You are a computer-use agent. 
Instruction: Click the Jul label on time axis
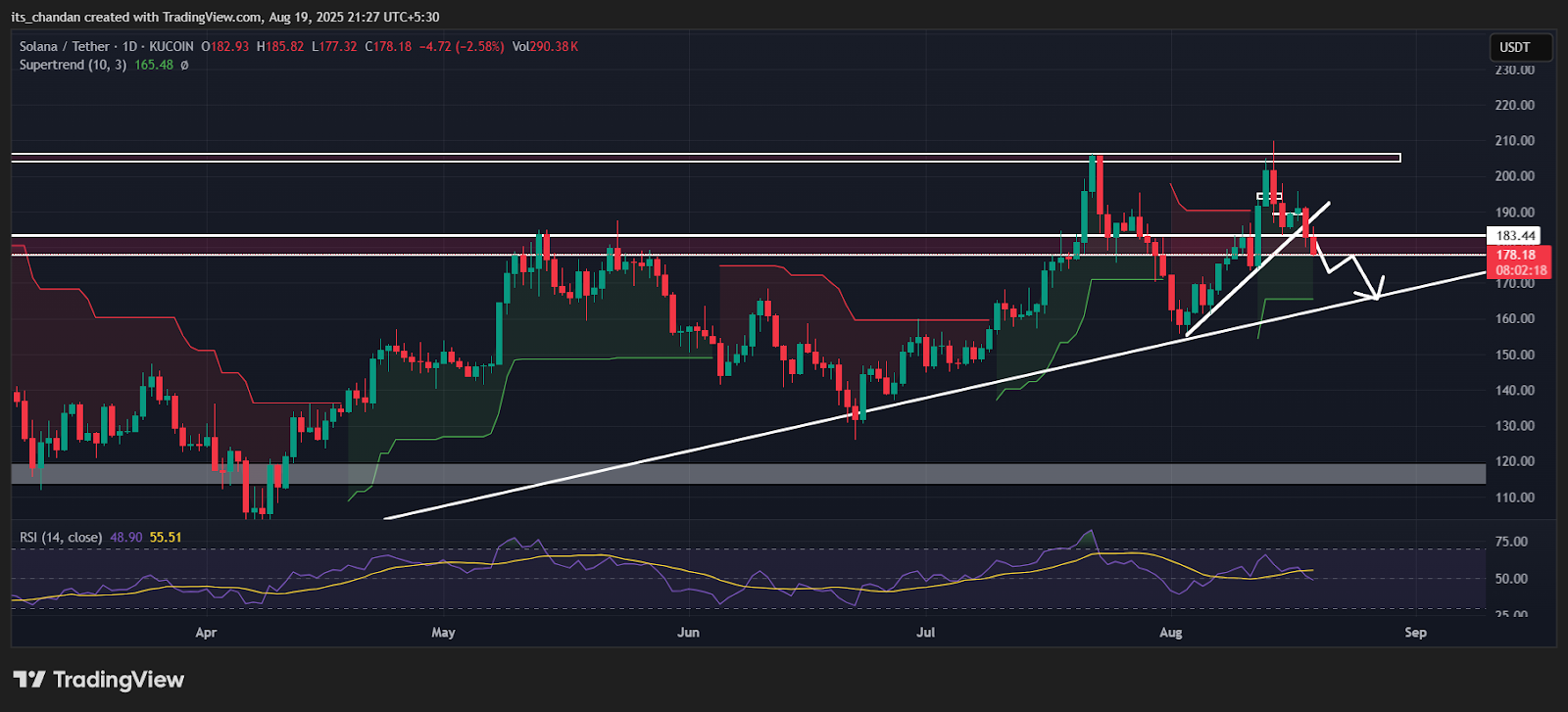click(925, 633)
